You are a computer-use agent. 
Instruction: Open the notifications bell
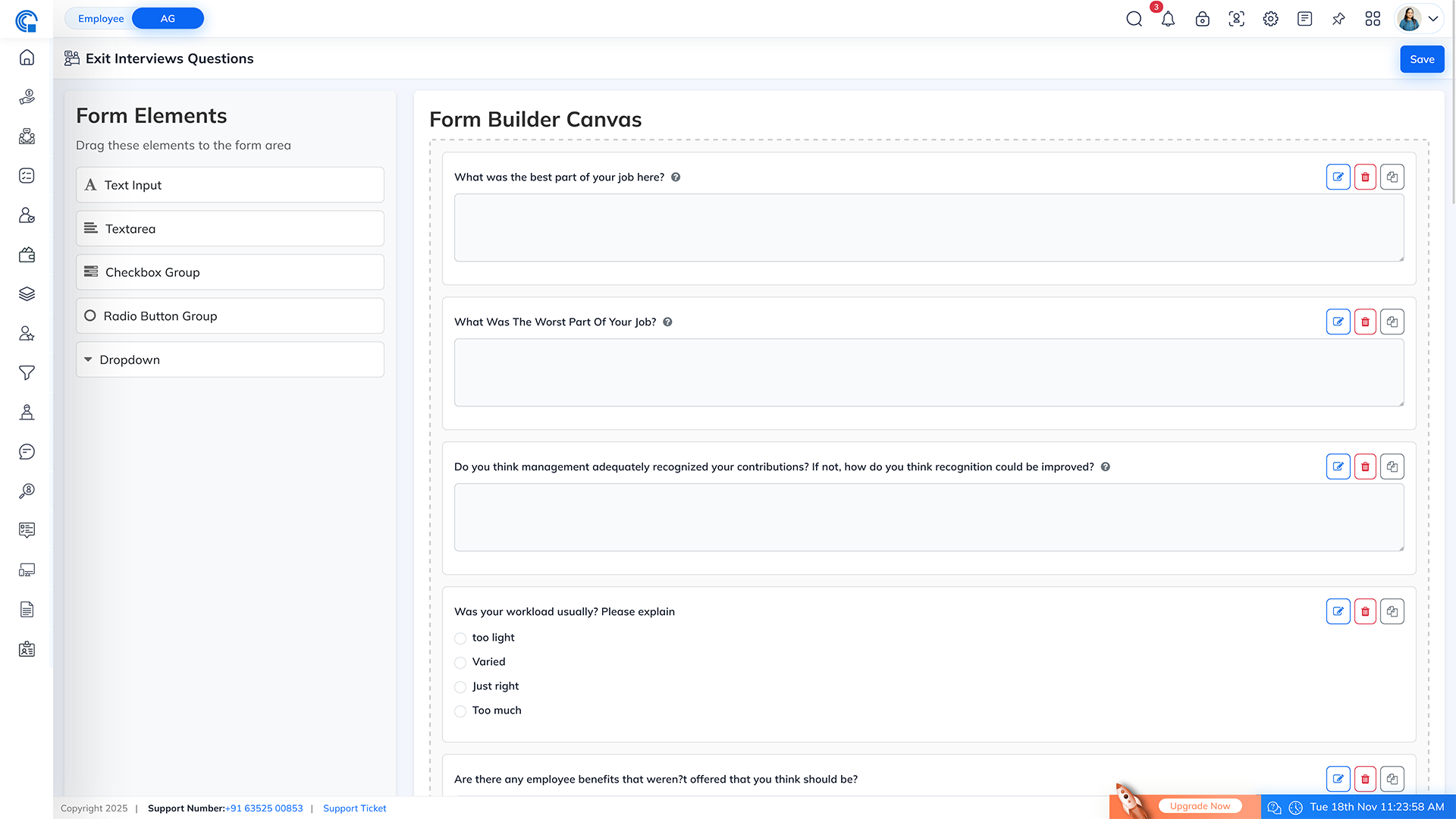click(x=1168, y=19)
